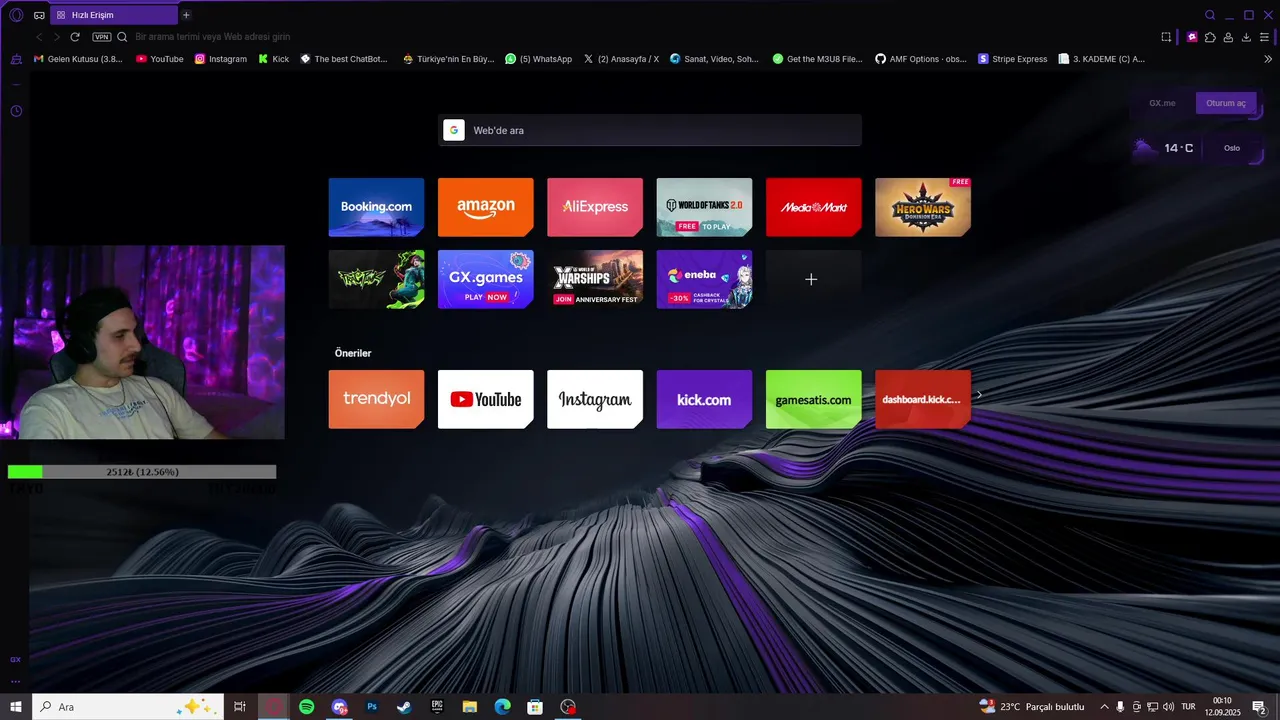Open Instagram bookmark in bookmarks bar

(x=221, y=59)
